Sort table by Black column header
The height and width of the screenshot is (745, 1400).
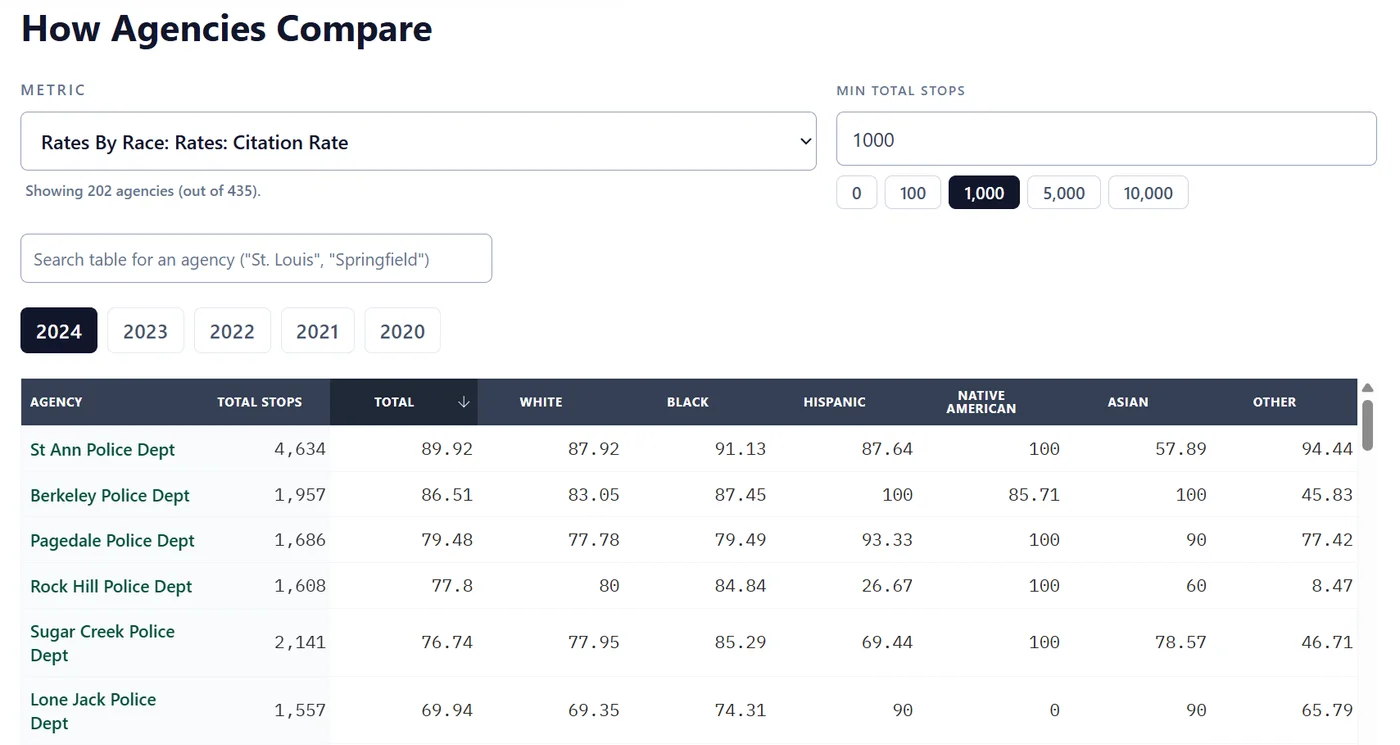point(687,402)
